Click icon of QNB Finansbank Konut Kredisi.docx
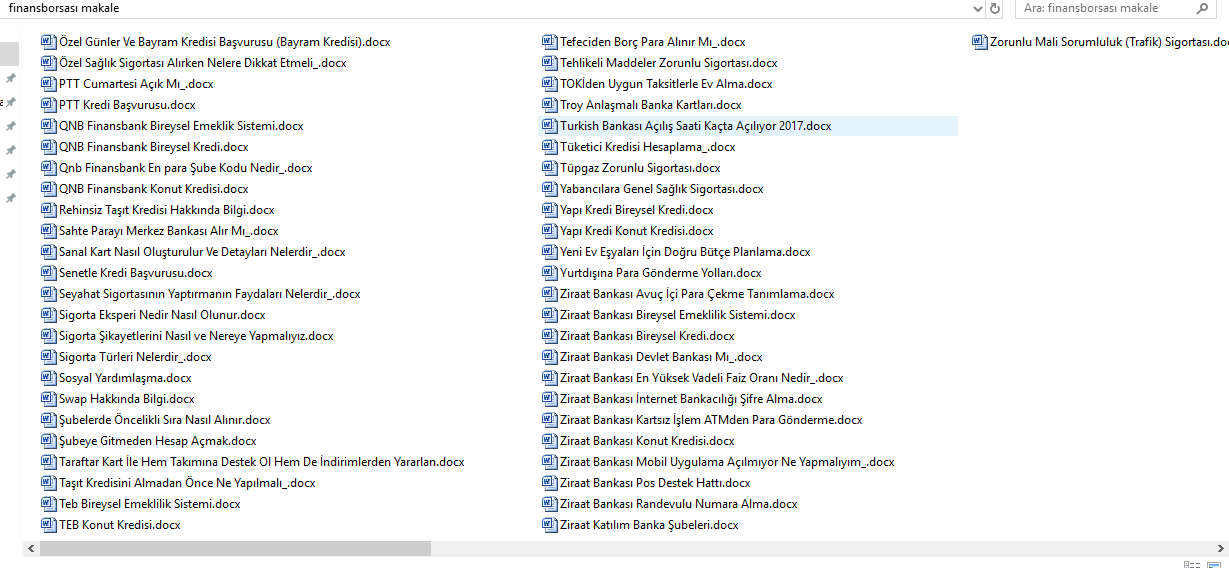1229x568 pixels. (49, 189)
